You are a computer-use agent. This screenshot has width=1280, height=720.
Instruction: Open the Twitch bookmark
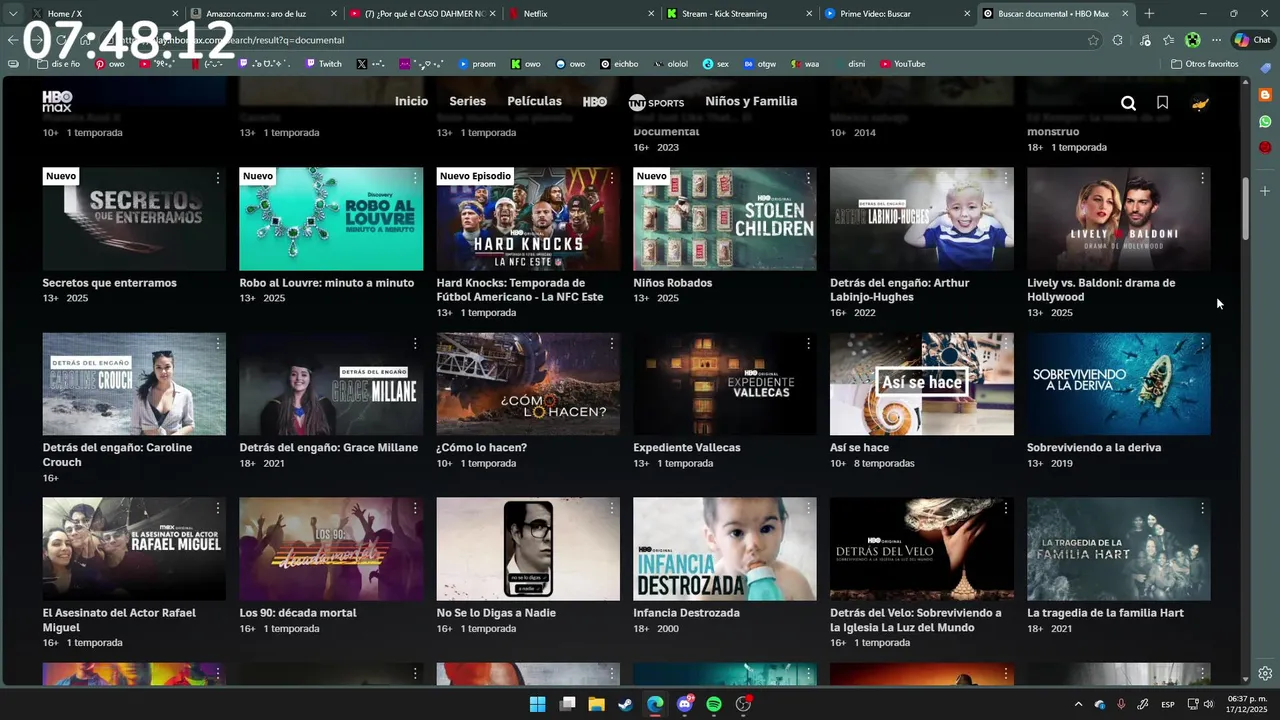322,64
